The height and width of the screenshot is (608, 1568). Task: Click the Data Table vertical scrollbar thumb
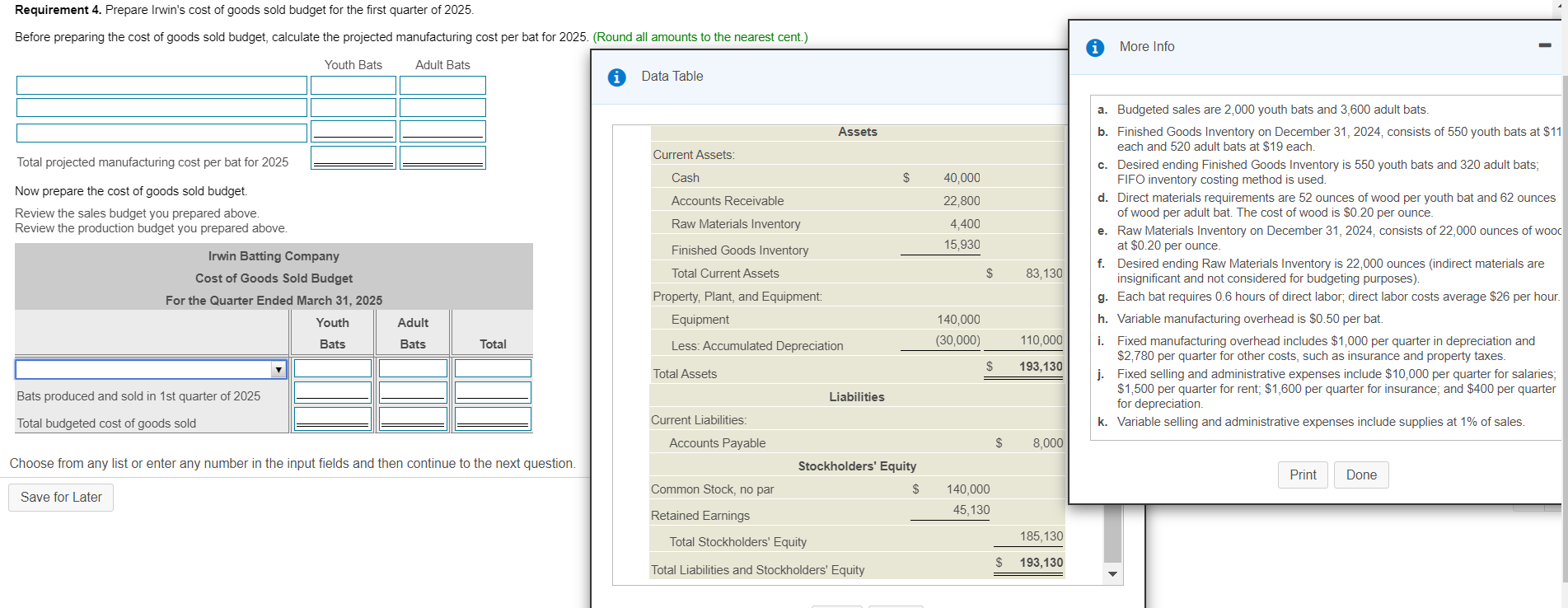coord(1113,533)
